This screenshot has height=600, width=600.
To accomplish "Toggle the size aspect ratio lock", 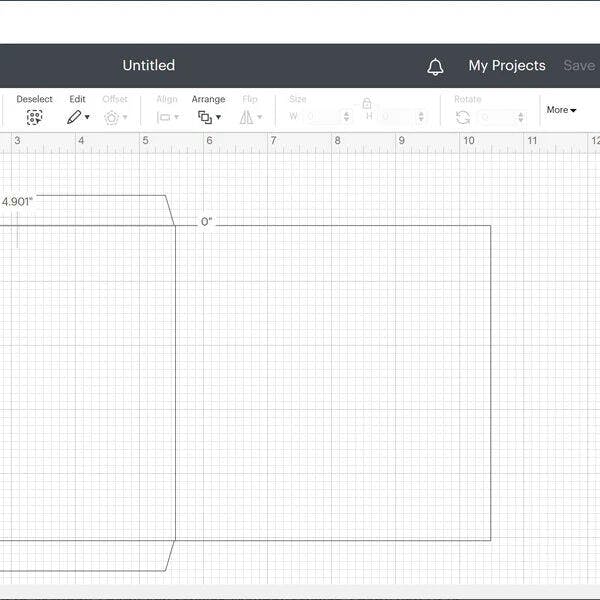I will 367,103.
